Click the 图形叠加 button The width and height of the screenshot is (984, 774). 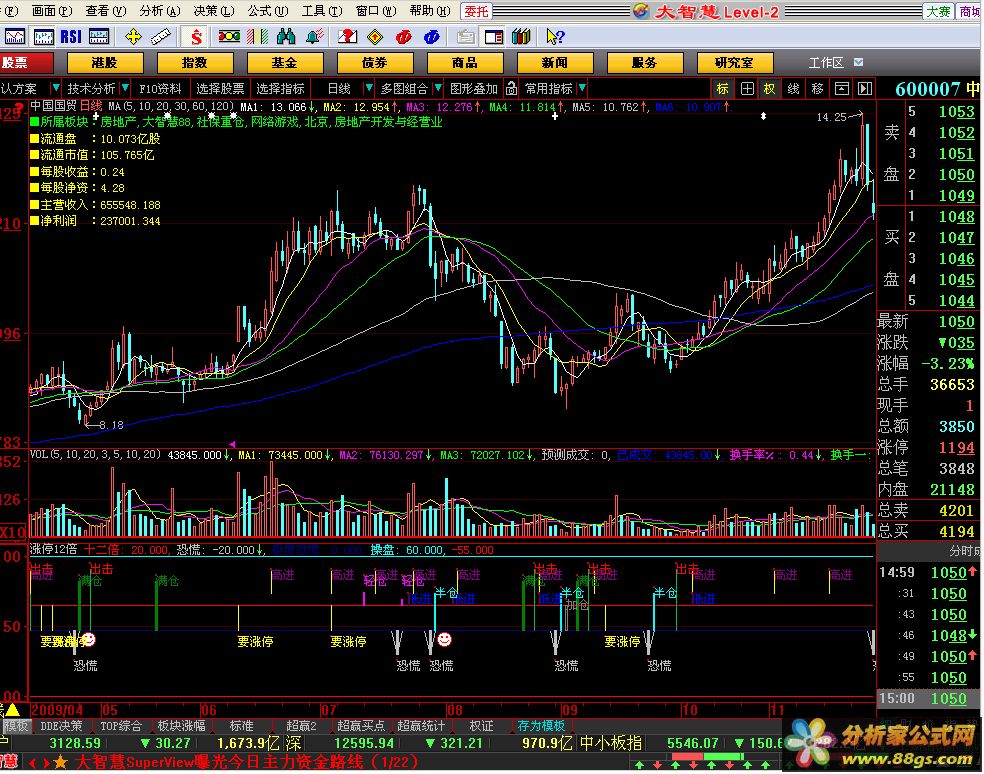click(474, 89)
